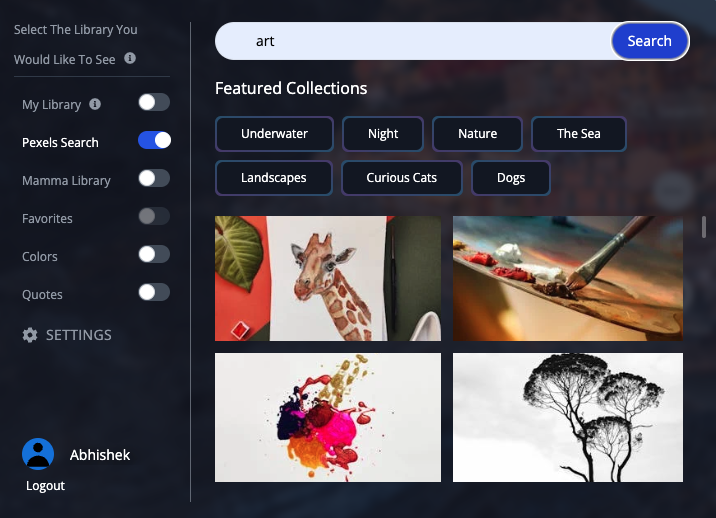716x518 pixels.
Task: Enable the Mamma Library toggle
Action: pyautogui.click(x=154, y=178)
